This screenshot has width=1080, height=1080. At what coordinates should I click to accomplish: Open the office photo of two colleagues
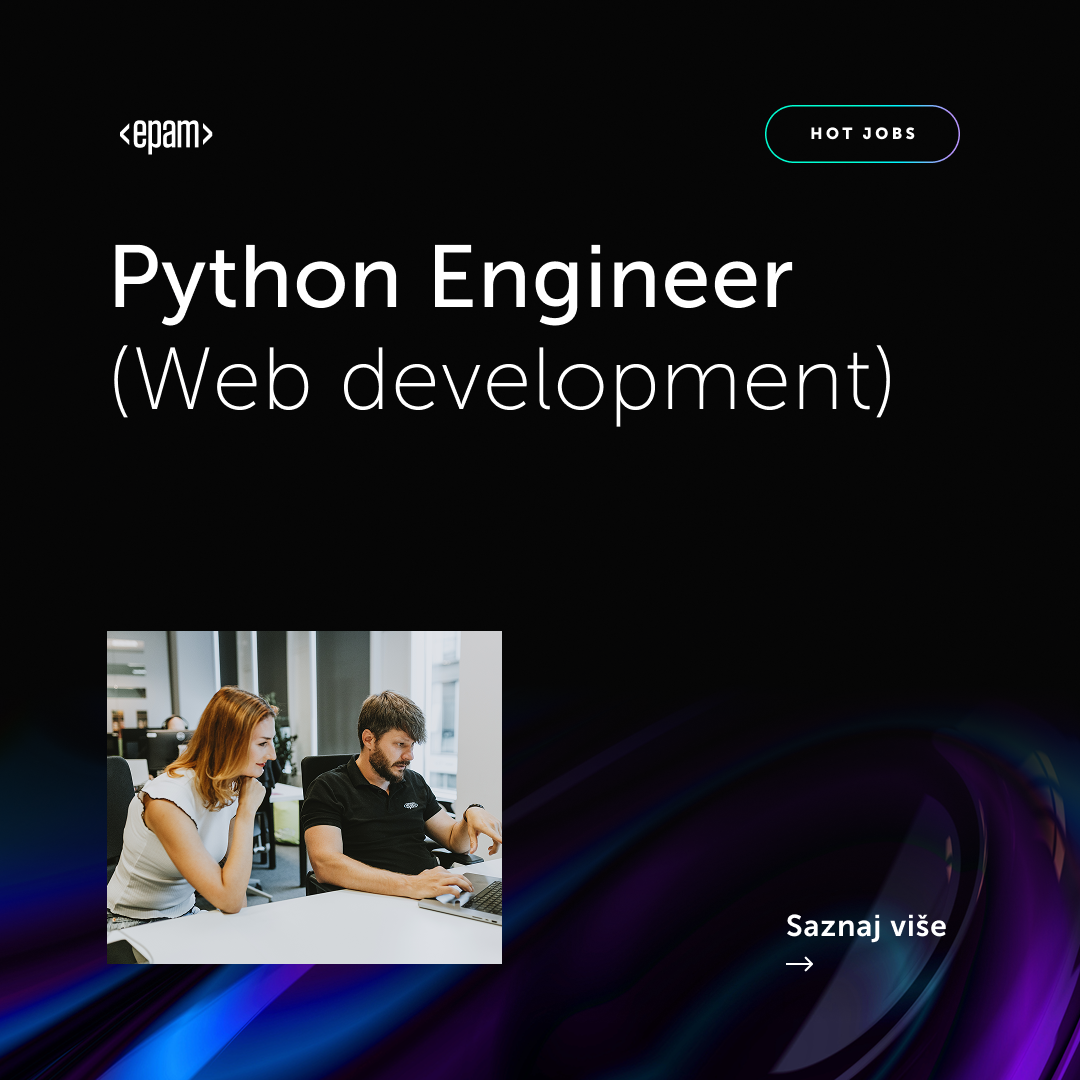(x=304, y=797)
